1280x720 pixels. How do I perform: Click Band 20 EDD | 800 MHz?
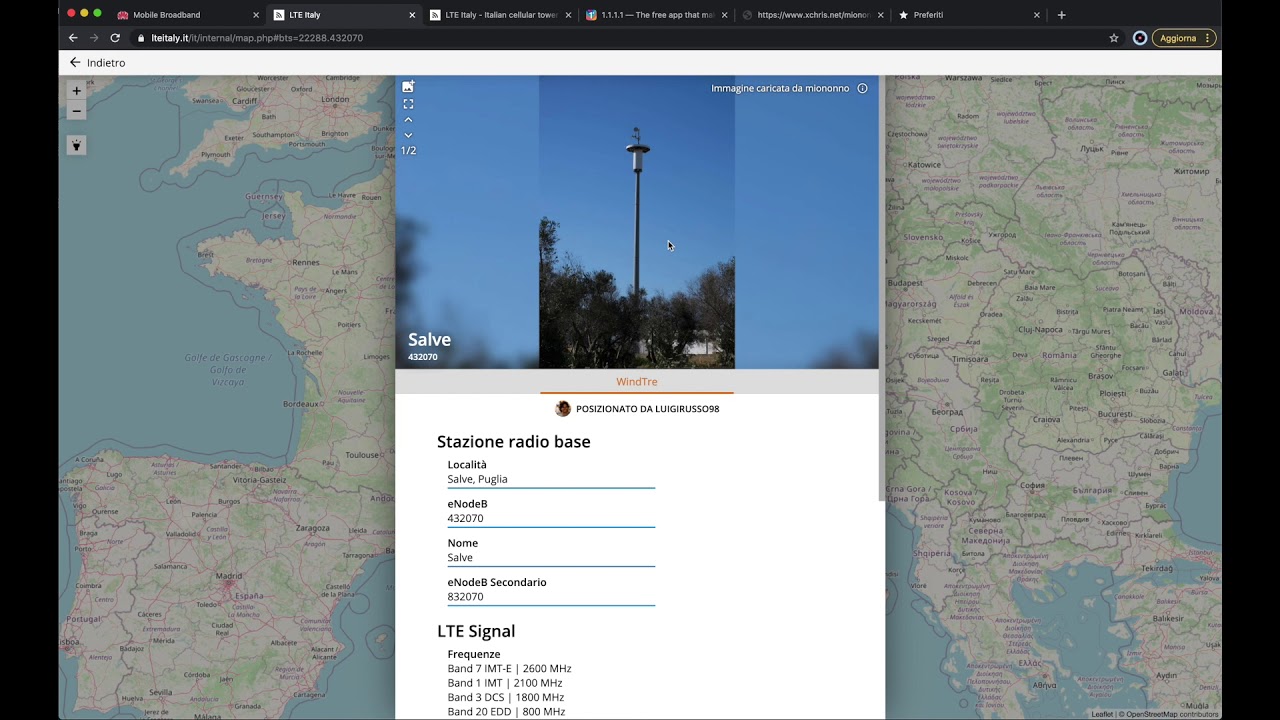click(x=506, y=712)
